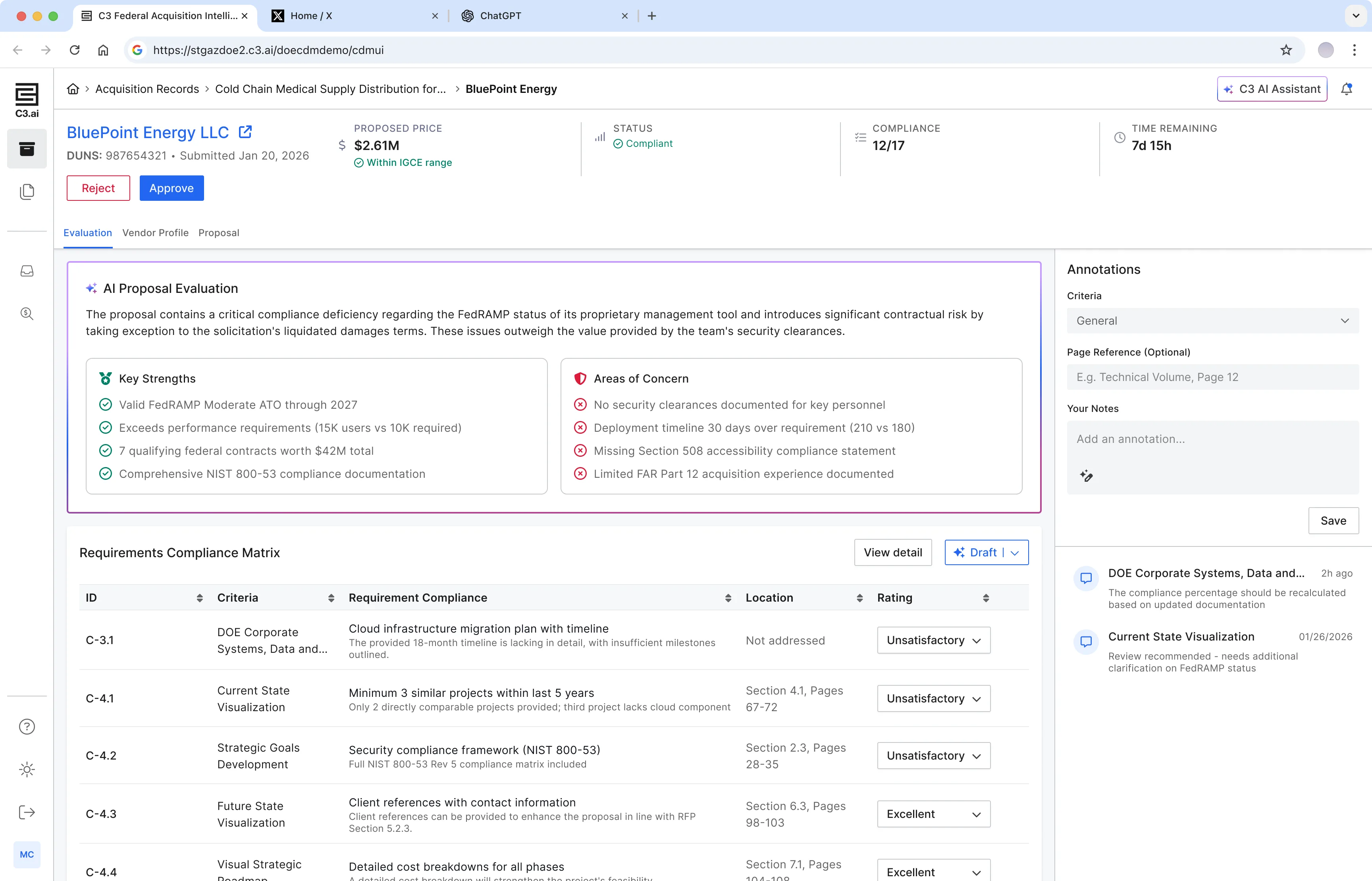This screenshot has width=1372, height=881.
Task: Go to Acquisition Records breadcrumb
Action: (x=147, y=88)
